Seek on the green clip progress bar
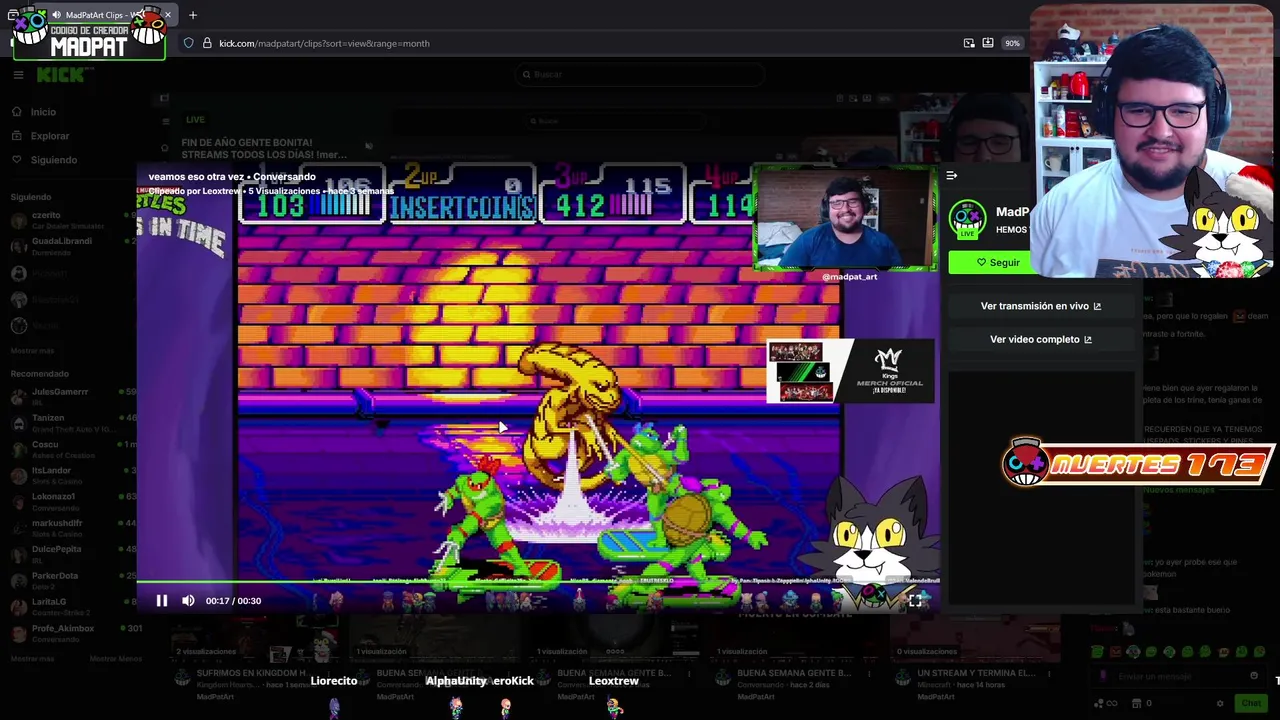The height and width of the screenshot is (720, 1280). [538, 581]
